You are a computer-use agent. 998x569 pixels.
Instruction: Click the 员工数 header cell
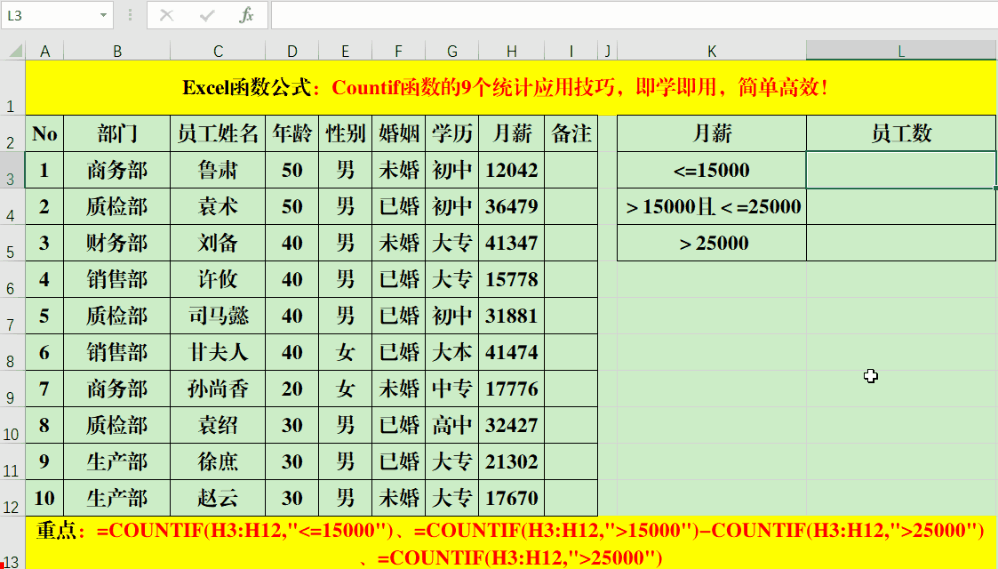(901, 134)
